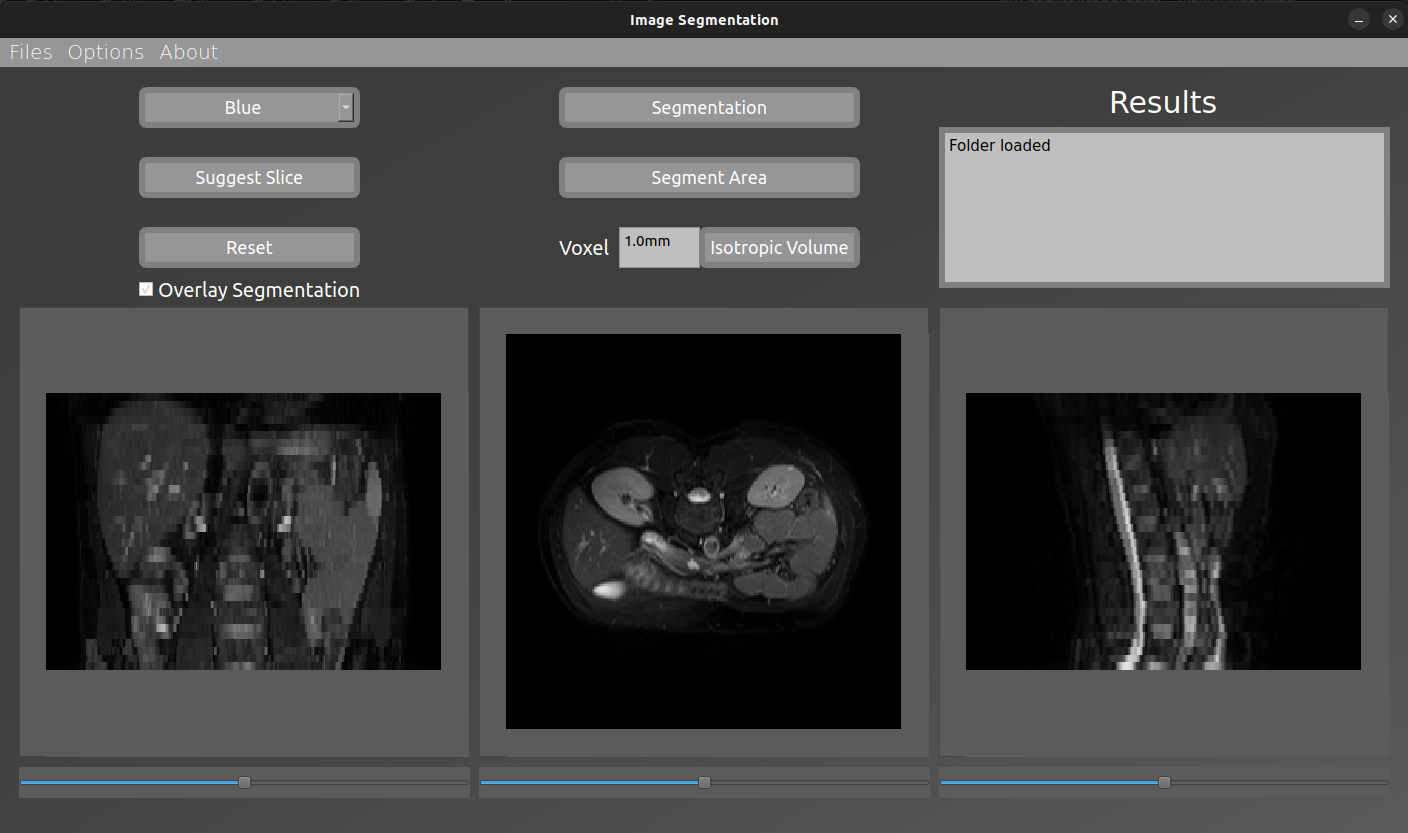Click the axial view slice slider handle

[704, 783]
